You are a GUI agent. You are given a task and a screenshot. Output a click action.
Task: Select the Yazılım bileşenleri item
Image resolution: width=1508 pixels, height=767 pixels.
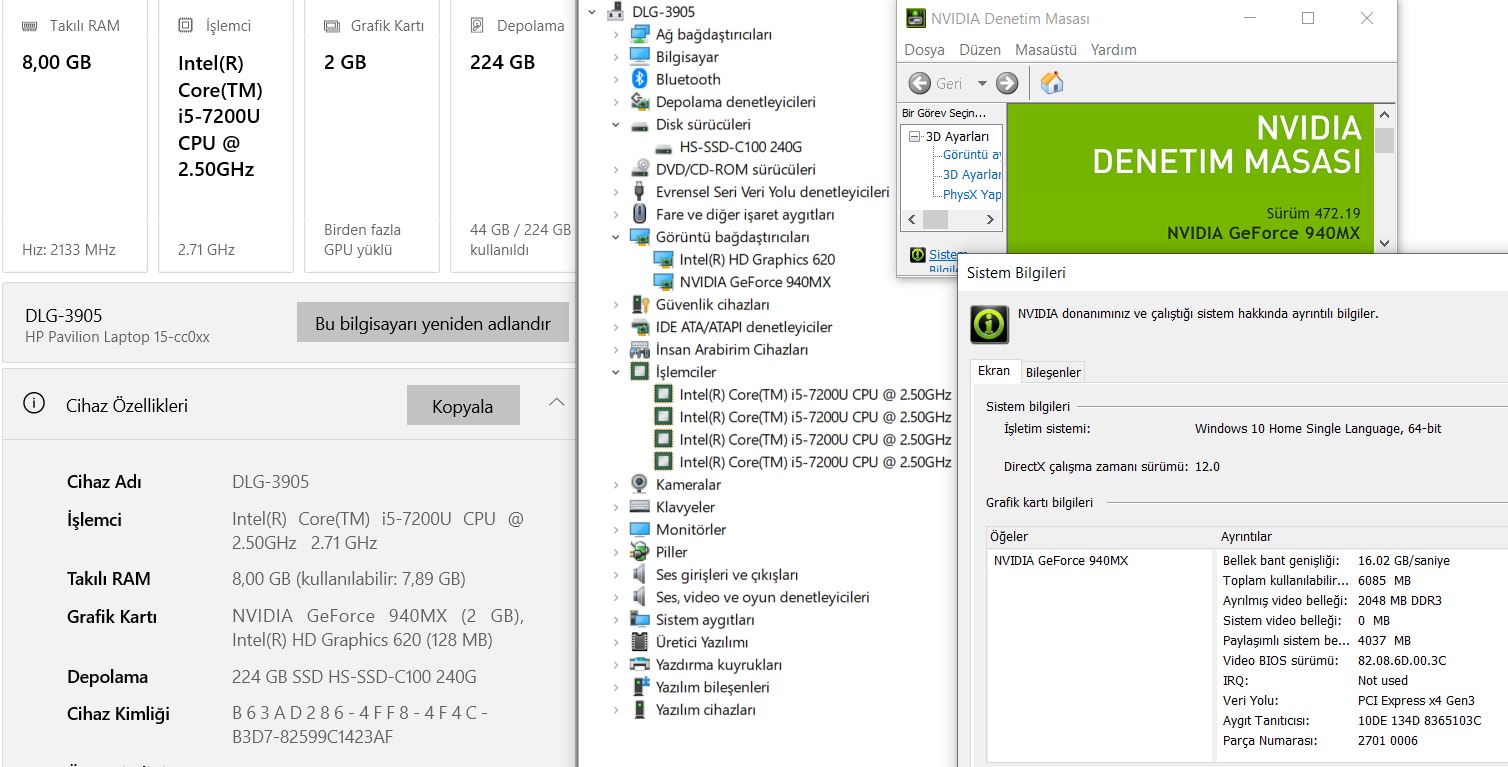712,687
